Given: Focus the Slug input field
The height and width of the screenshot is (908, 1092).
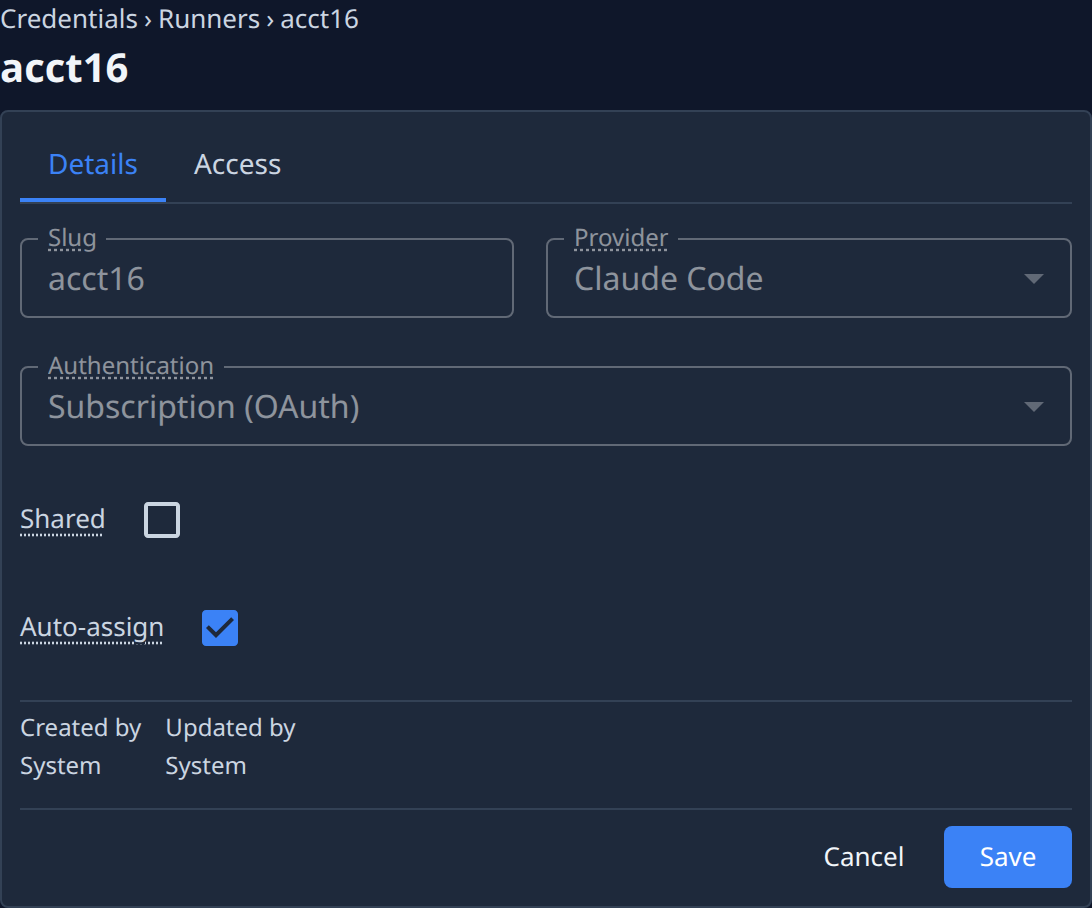Looking at the screenshot, I should [x=267, y=279].
